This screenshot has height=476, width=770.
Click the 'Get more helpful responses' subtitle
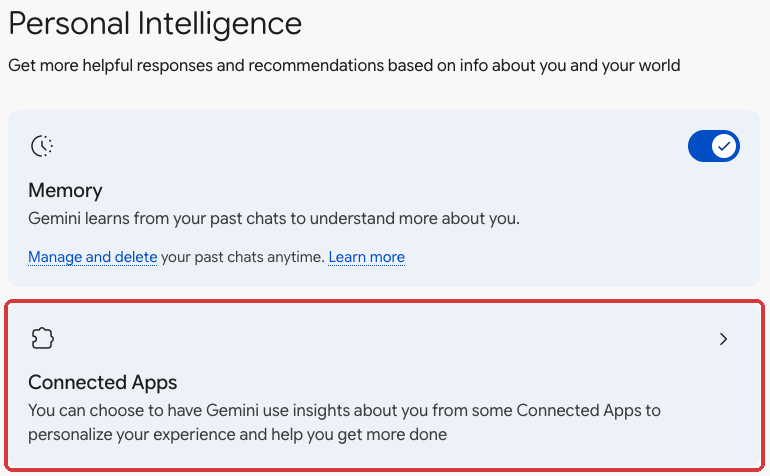click(x=344, y=65)
